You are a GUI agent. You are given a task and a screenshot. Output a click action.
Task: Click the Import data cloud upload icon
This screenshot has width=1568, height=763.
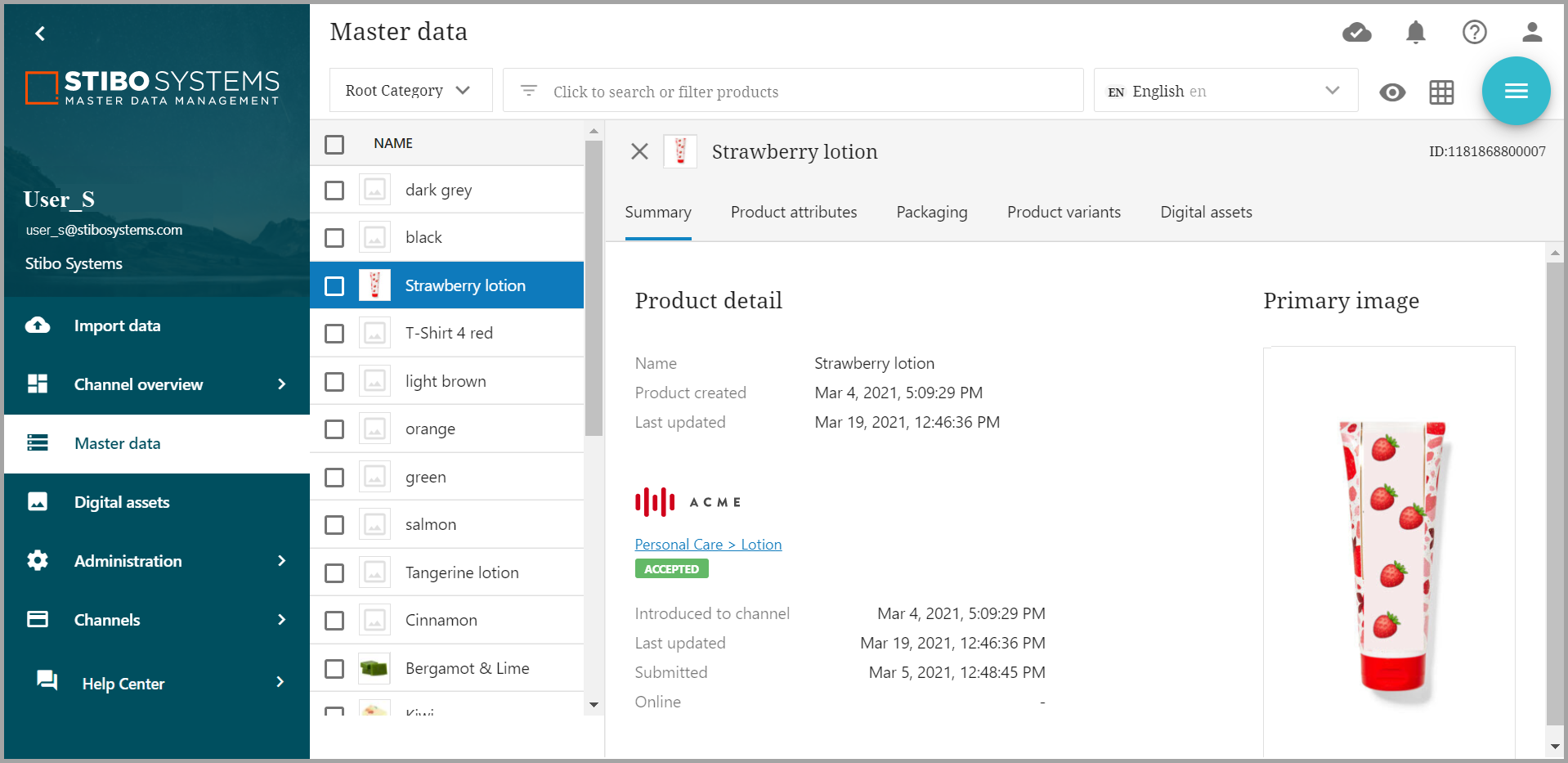click(x=38, y=325)
